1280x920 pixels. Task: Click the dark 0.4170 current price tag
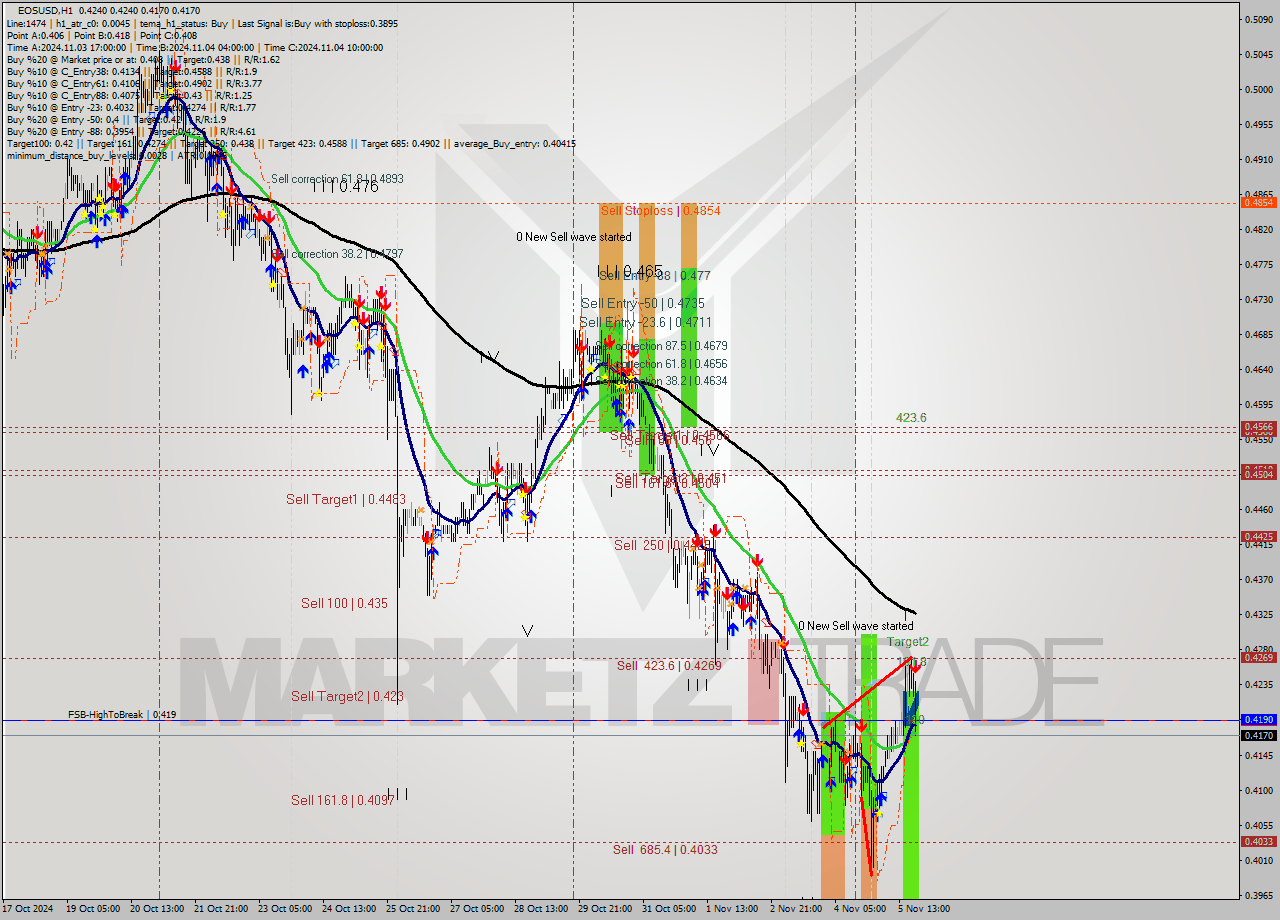point(1258,735)
